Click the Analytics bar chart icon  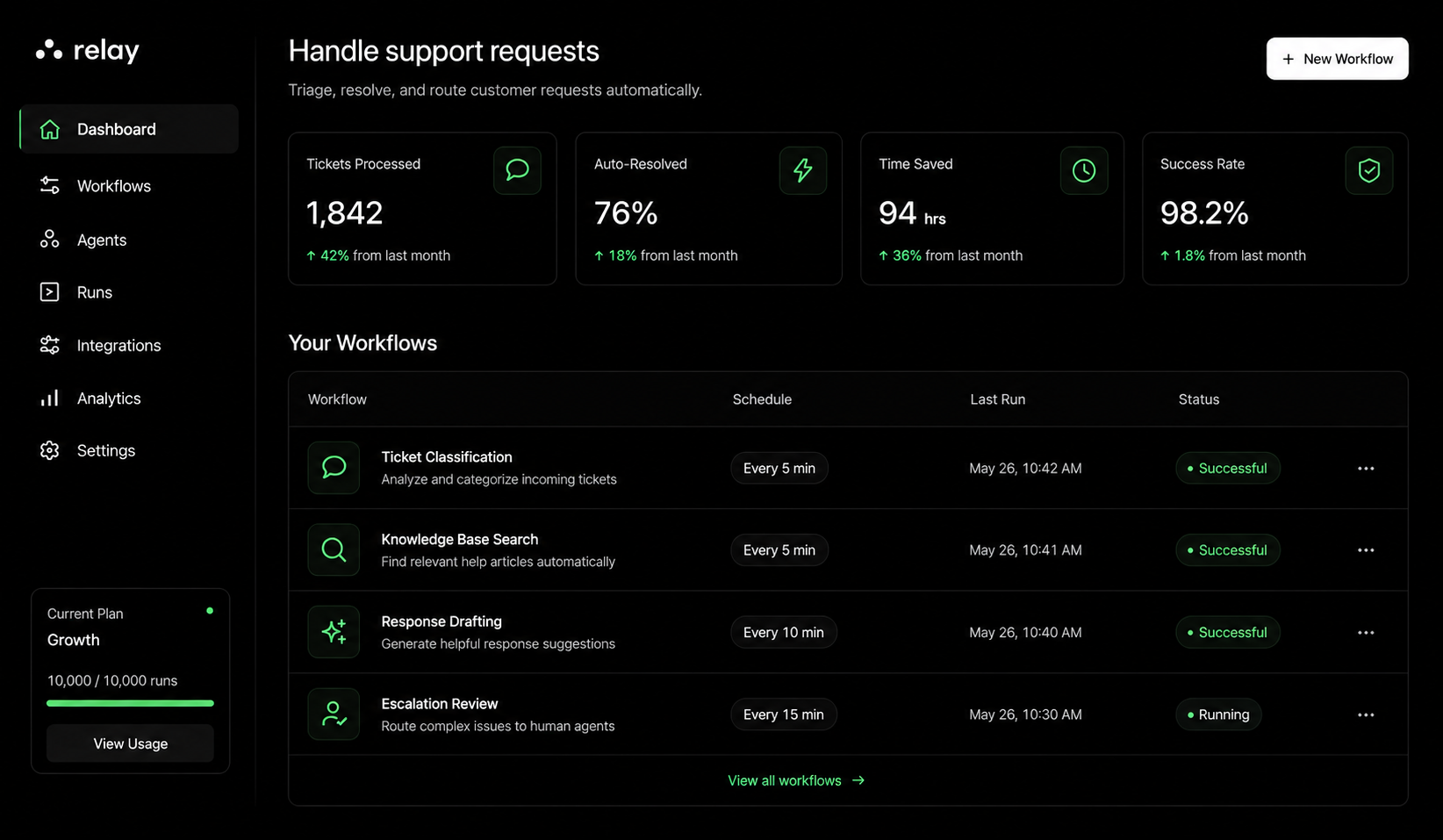(x=50, y=398)
